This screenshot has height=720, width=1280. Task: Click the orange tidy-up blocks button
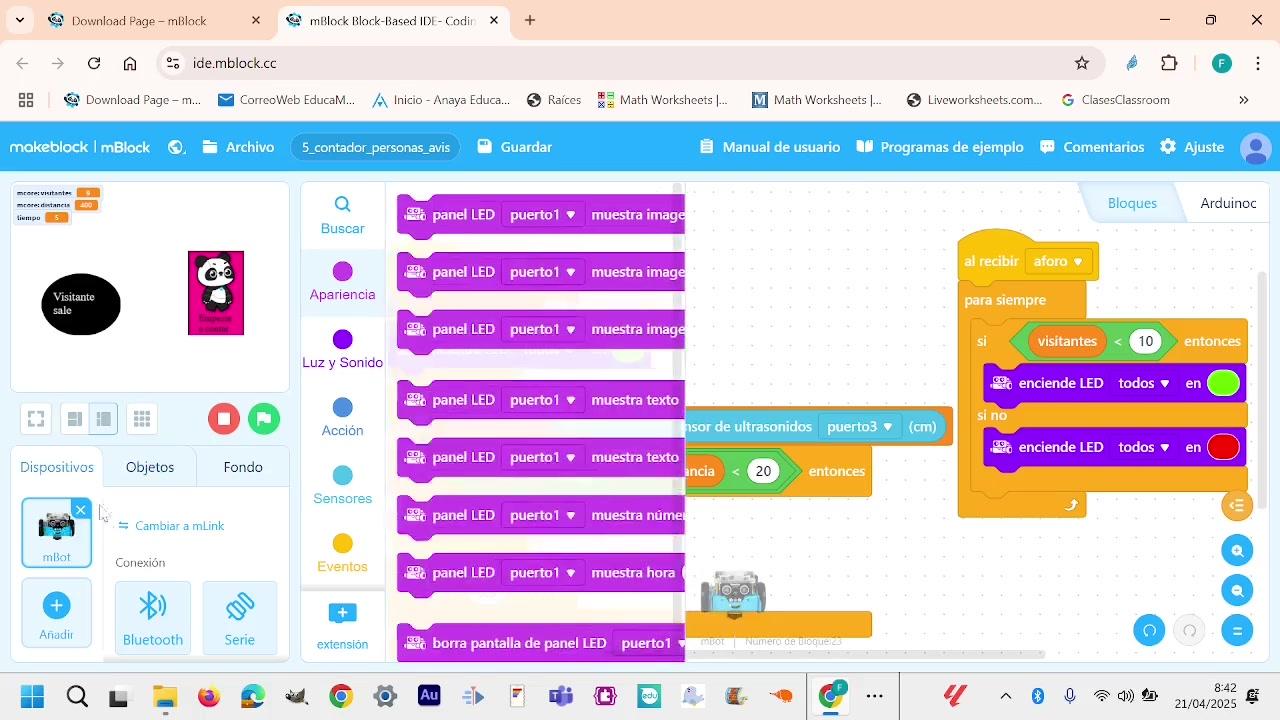pyautogui.click(x=1237, y=505)
